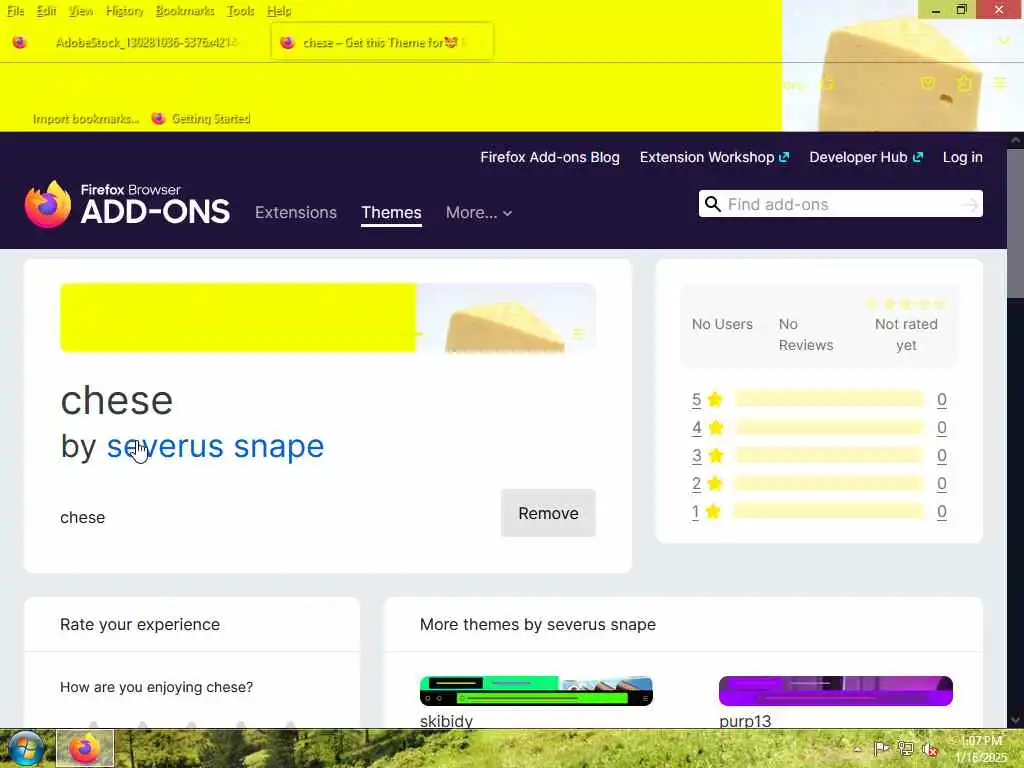Click the 1 star rating row star
The image size is (1024, 768).
pos(713,511)
